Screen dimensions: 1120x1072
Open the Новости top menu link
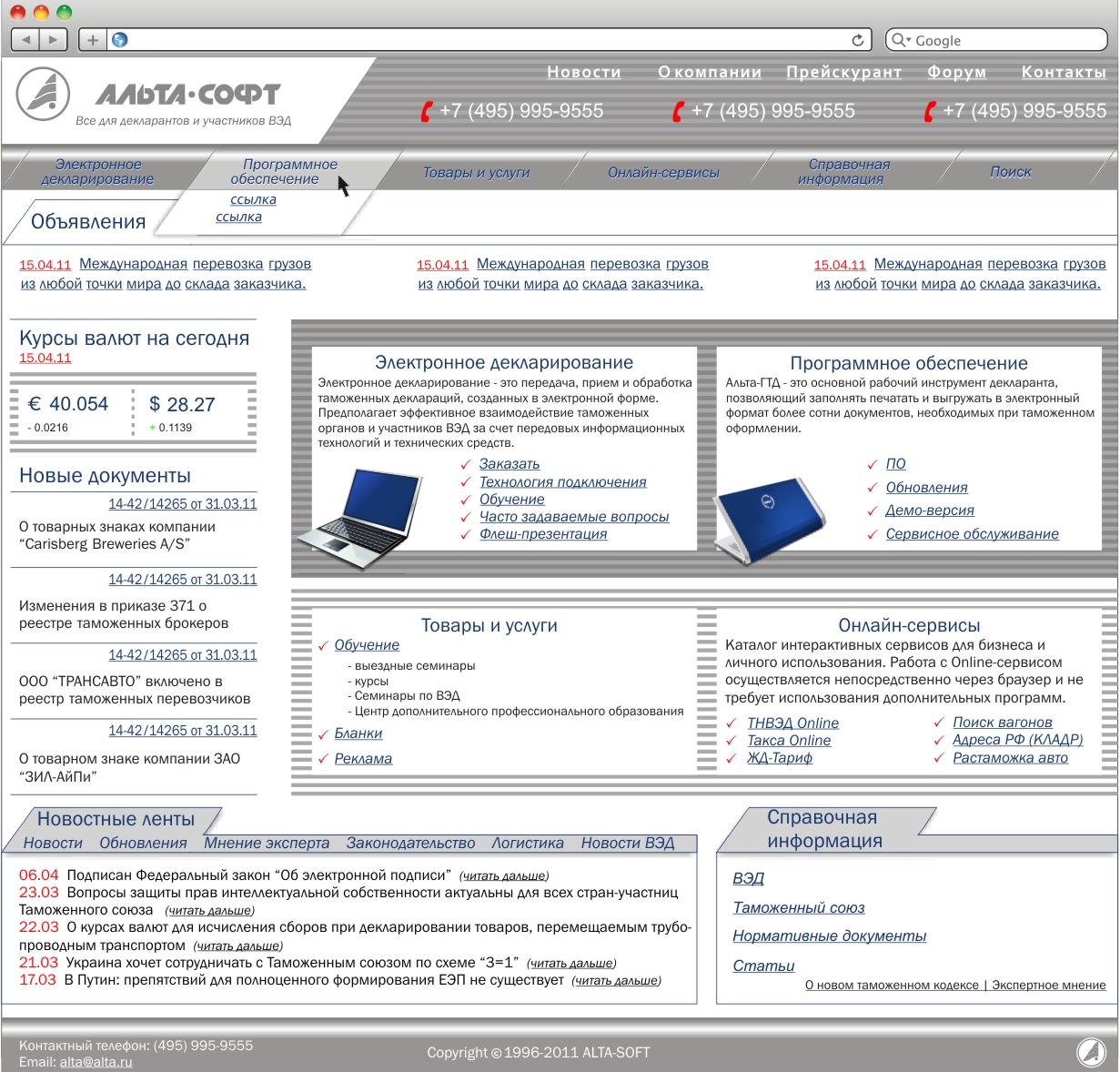click(584, 72)
